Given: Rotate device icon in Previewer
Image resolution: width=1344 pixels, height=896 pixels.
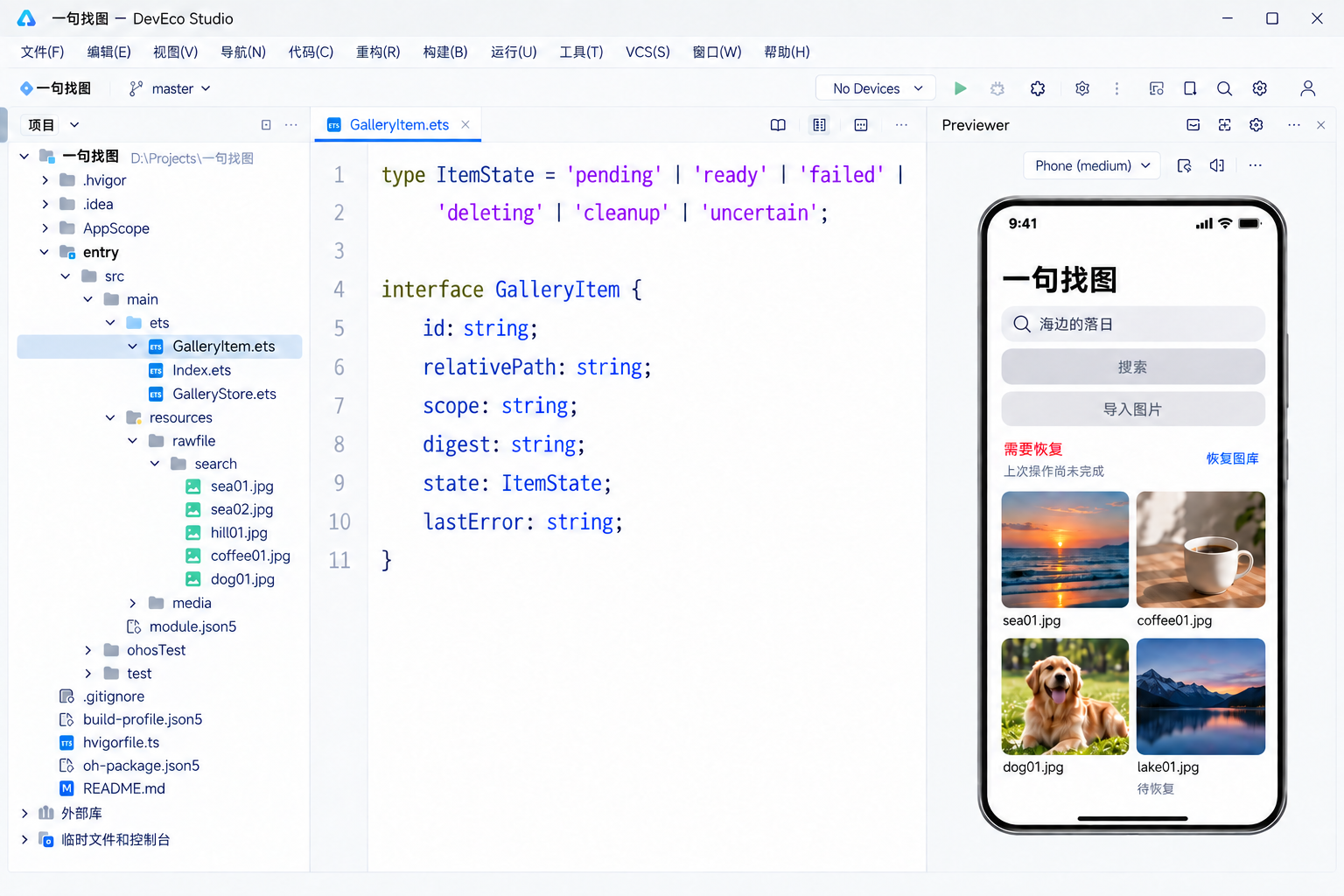Looking at the screenshot, I should pos(1185,165).
